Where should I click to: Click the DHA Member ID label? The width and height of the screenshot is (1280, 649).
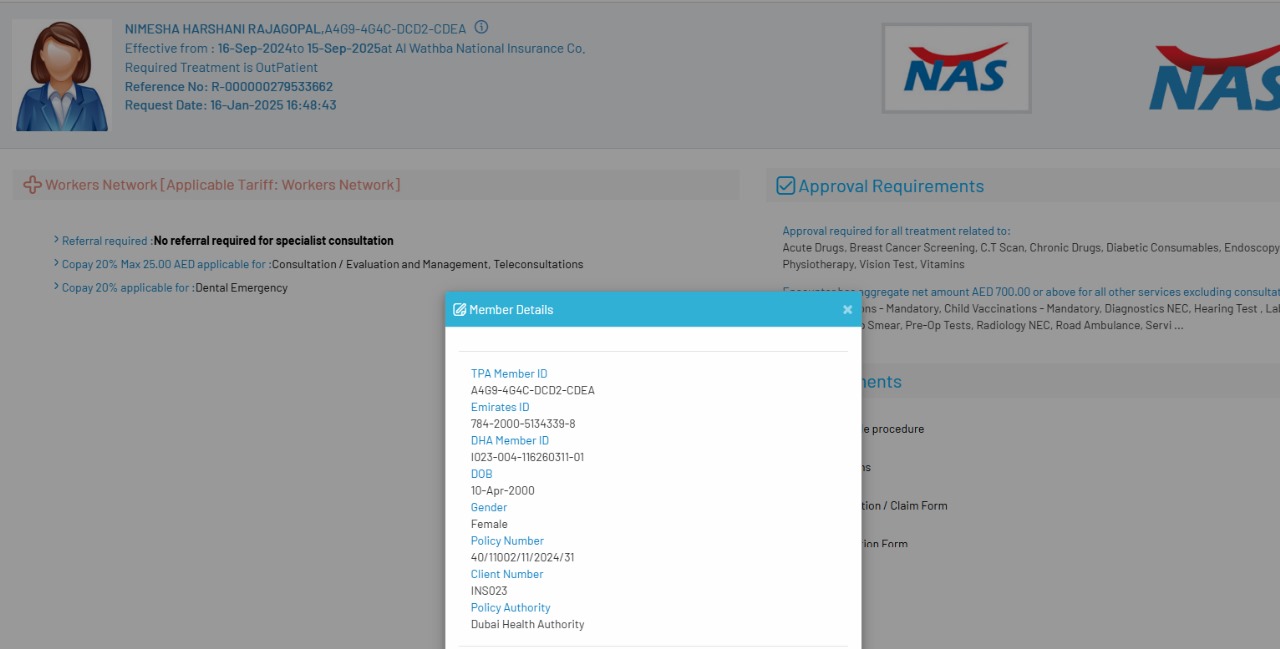[x=510, y=440]
